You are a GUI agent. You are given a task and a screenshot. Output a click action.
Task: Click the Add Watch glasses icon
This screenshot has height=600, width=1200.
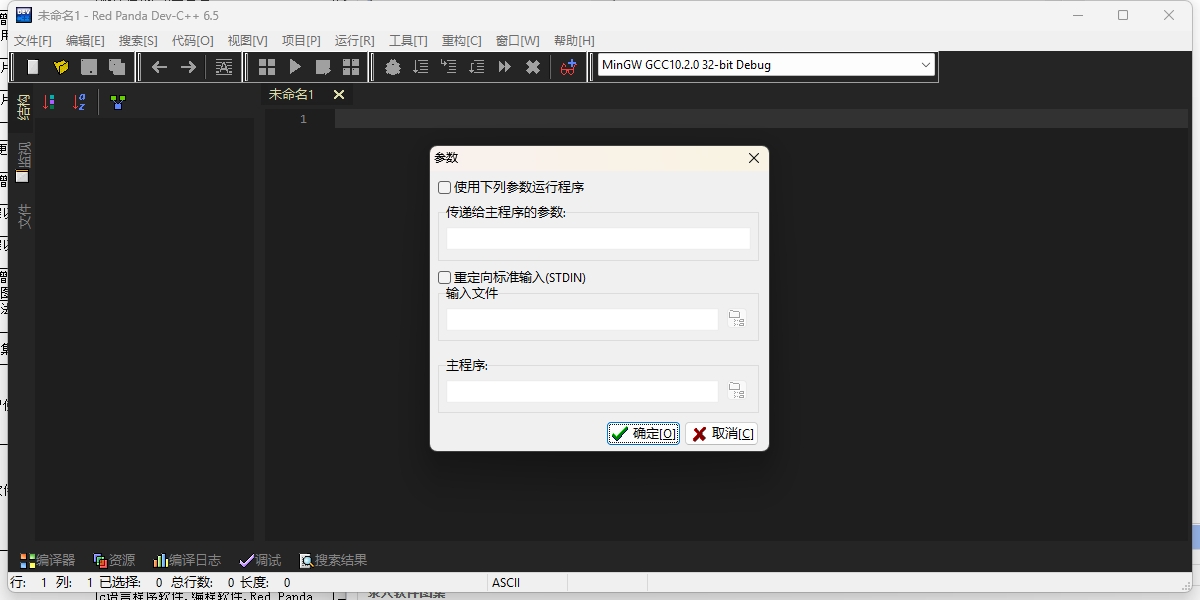point(568,67)
